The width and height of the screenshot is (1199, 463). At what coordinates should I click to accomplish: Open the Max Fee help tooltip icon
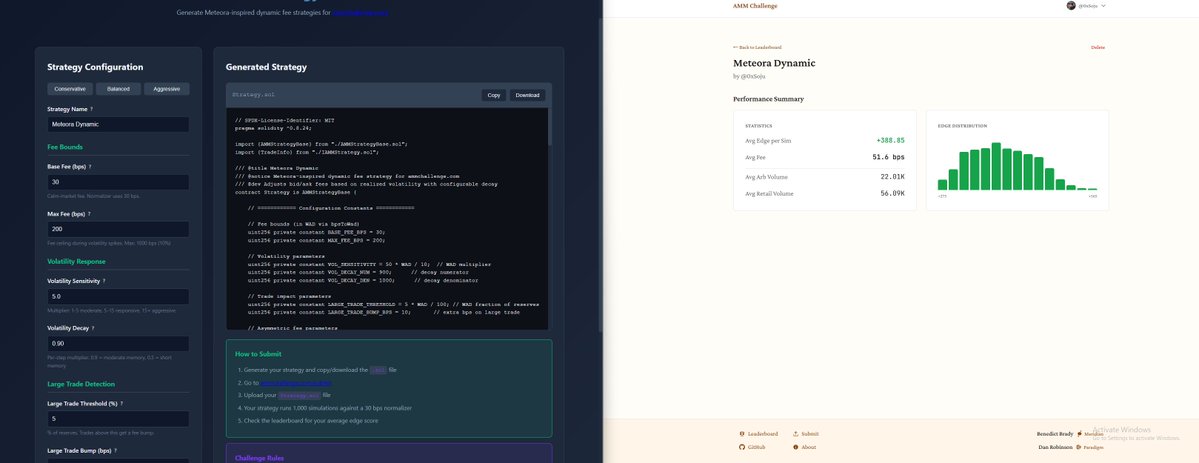tap(89, 214)
